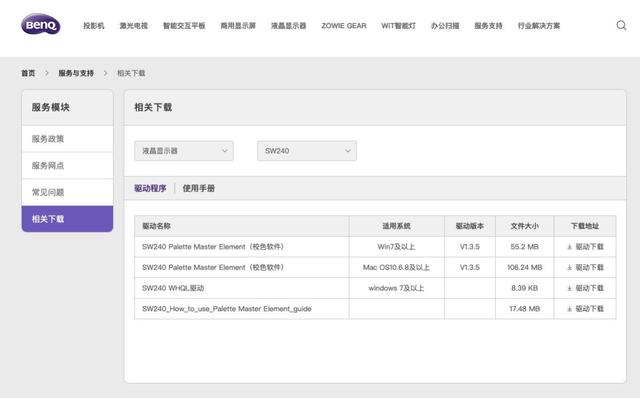Open the WiT智能灯 menu
Screen dimensions: 640x398
point(398,26)
